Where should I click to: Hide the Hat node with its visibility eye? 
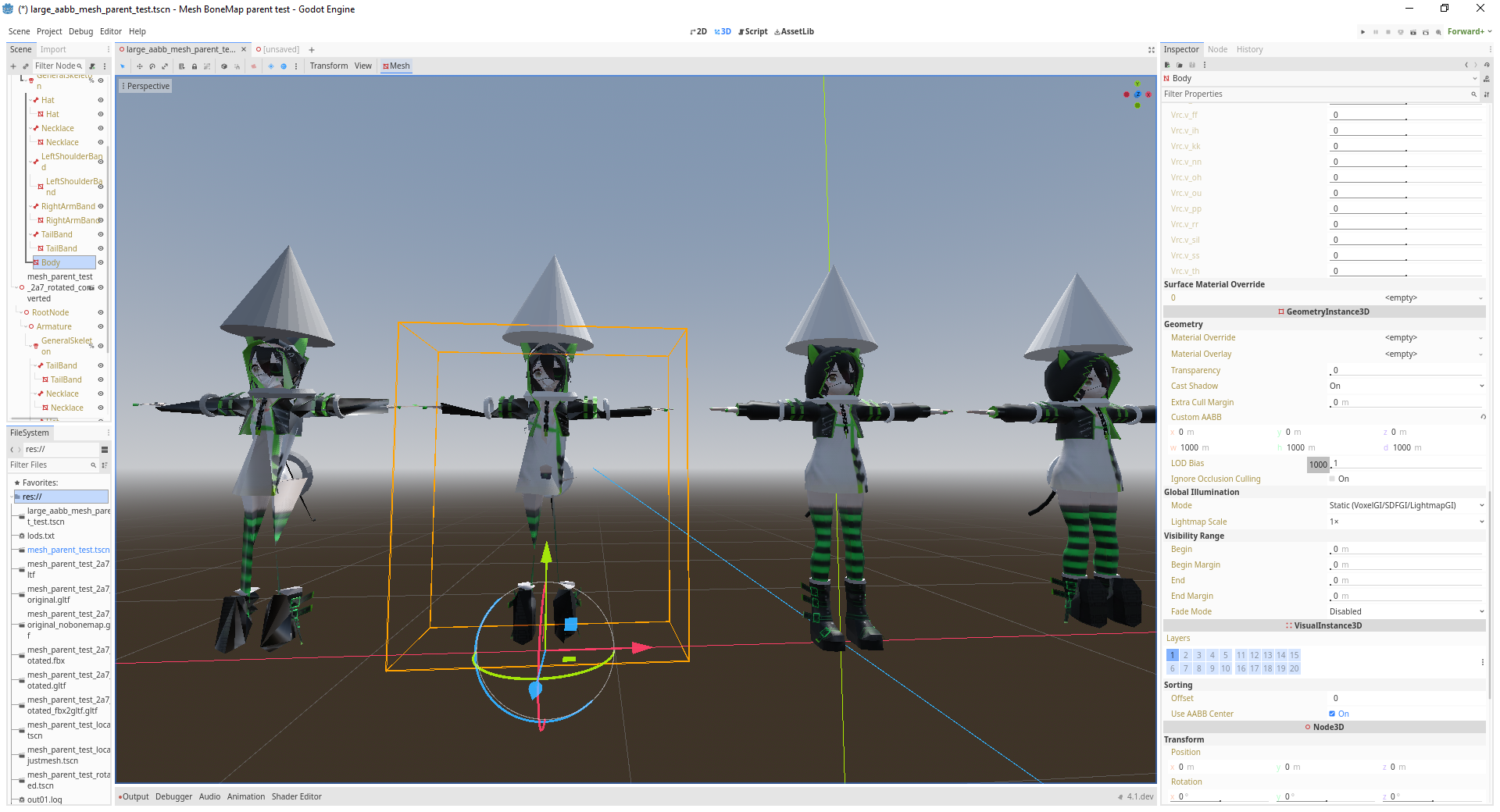click(x=99, y=100)
